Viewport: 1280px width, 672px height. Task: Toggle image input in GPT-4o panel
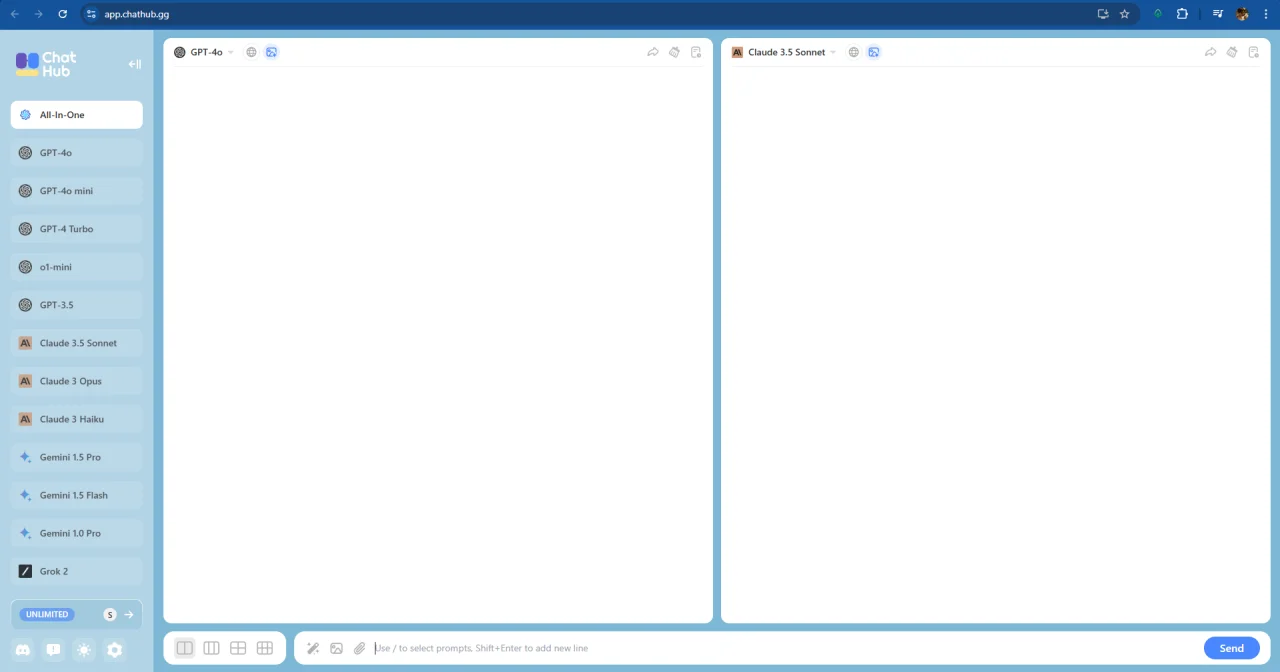[x=272, y=52]
